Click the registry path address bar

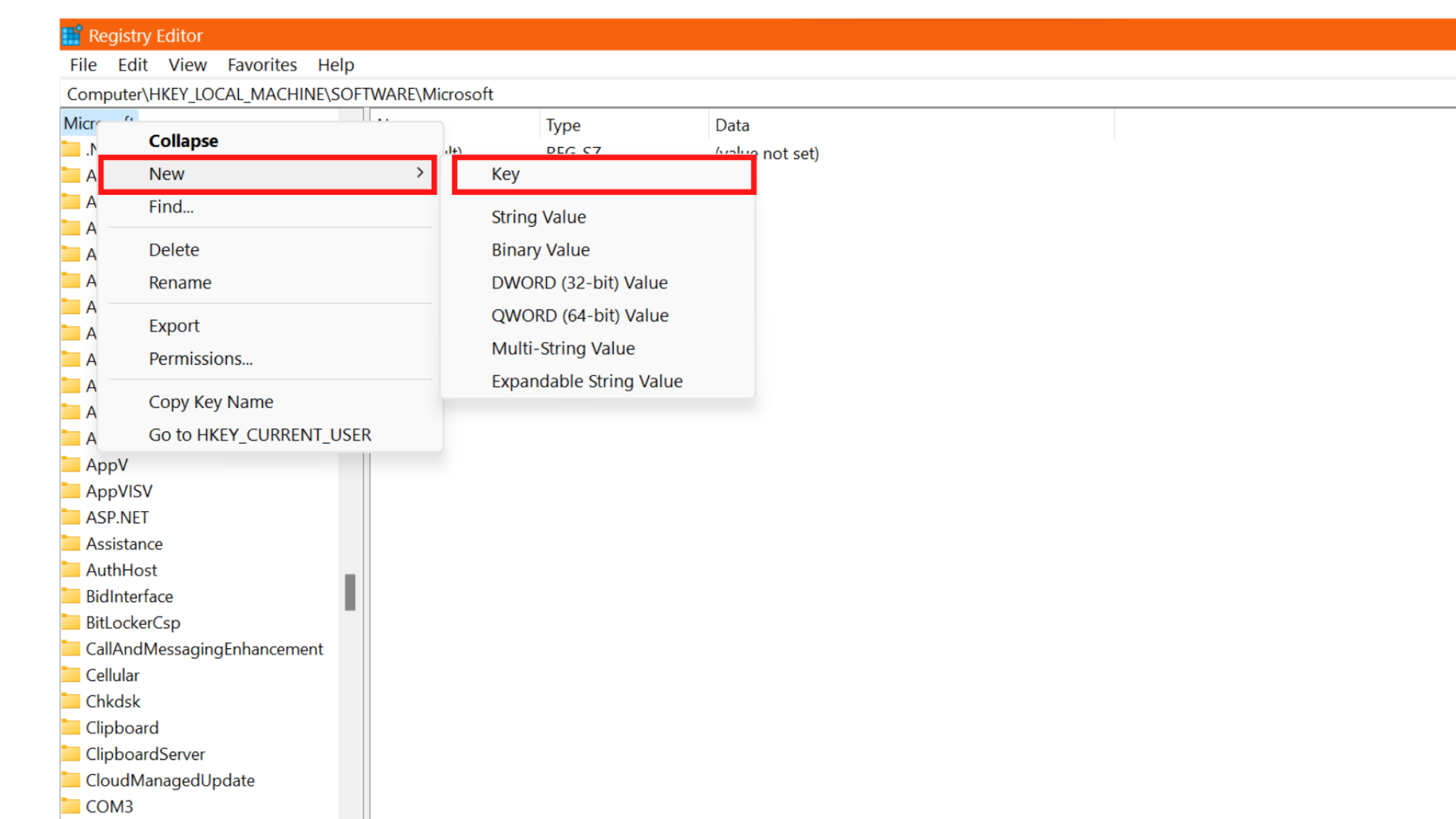pyautogui.click(x=758, y=94)
